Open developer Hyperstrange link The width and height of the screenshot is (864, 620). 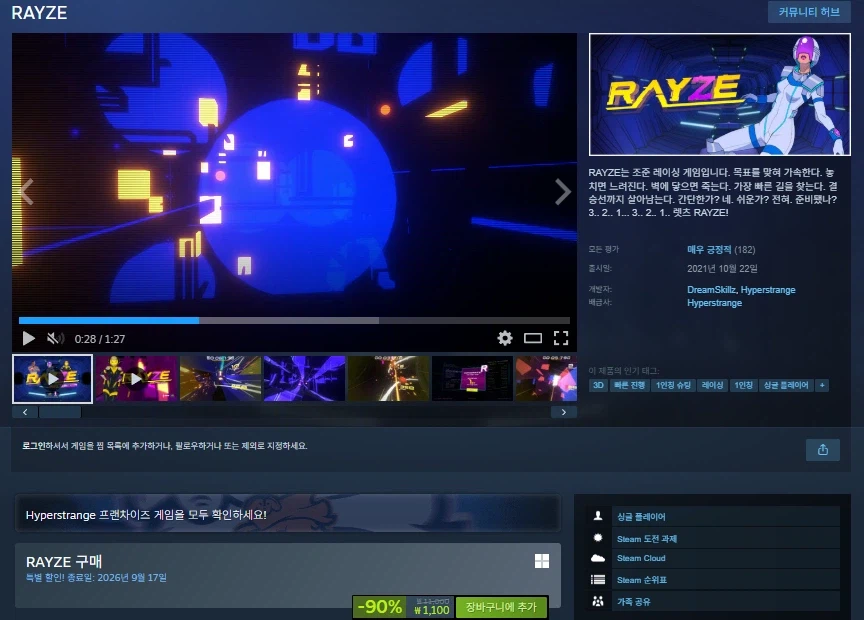coord(768,289)
